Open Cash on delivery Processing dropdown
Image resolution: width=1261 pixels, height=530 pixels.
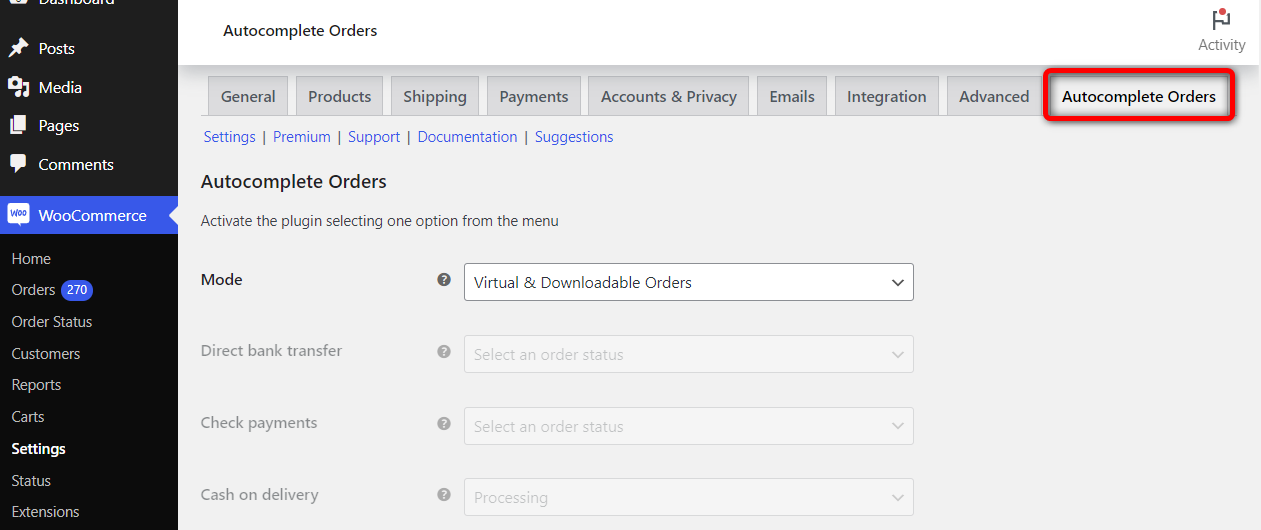pyautogui.click(x=689, y=497)
